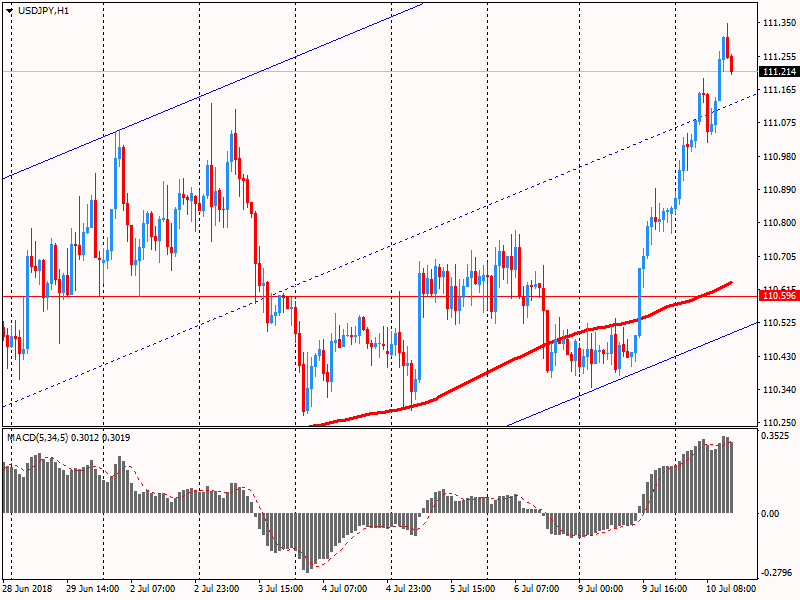Click the 111.255 price axis label
Viewport: 800px width, 600px height.
pos(779,57)
